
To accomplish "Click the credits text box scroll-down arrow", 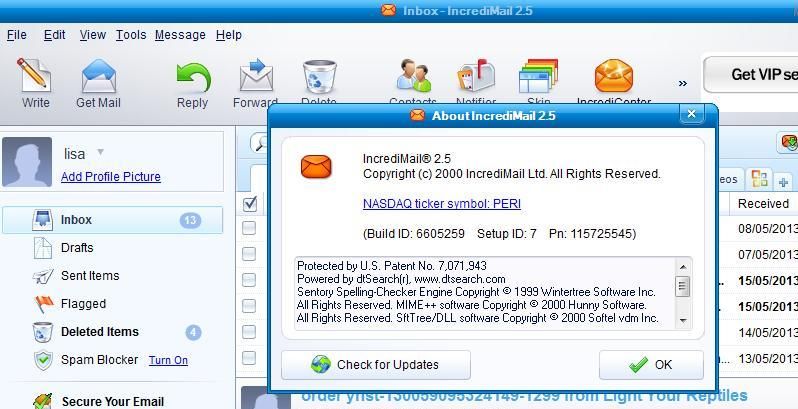I will coord(682,320).
